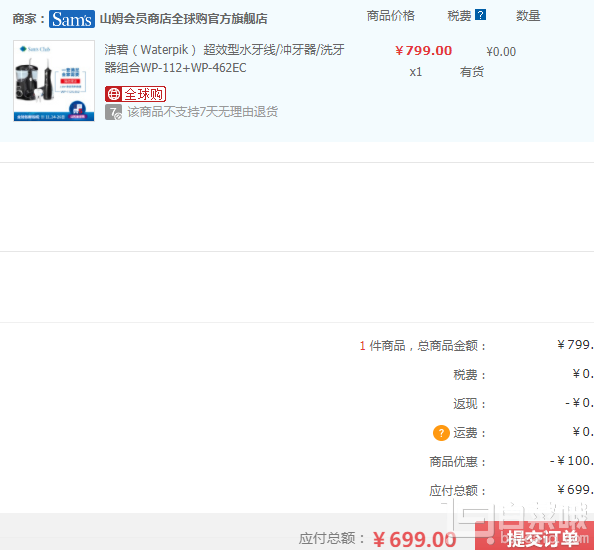Click the Sam's store logo

coord(72,19)
